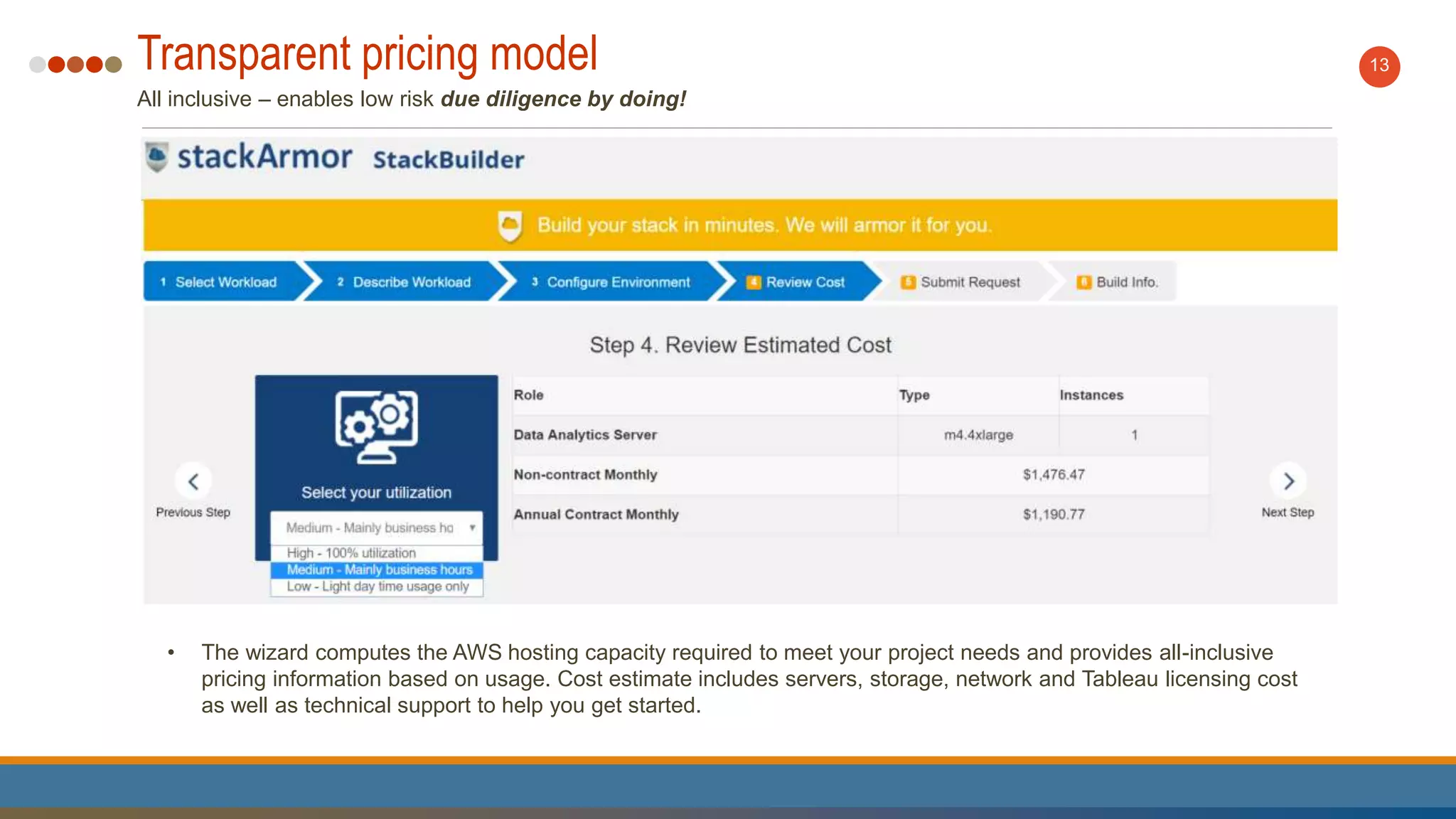
Task: Choose Medium - Mainly business hours option
Action: point(376,569)
